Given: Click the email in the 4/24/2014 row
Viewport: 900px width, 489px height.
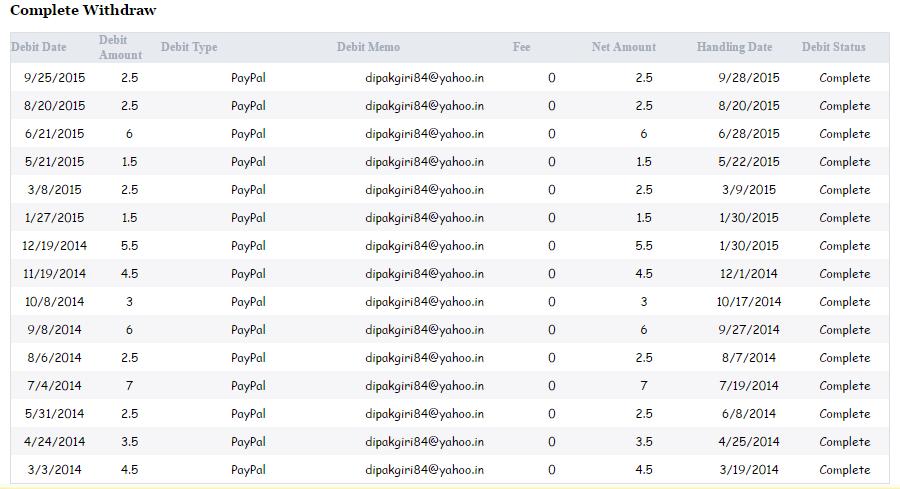Looking at the screenshot, I should (x=424, y=442).
